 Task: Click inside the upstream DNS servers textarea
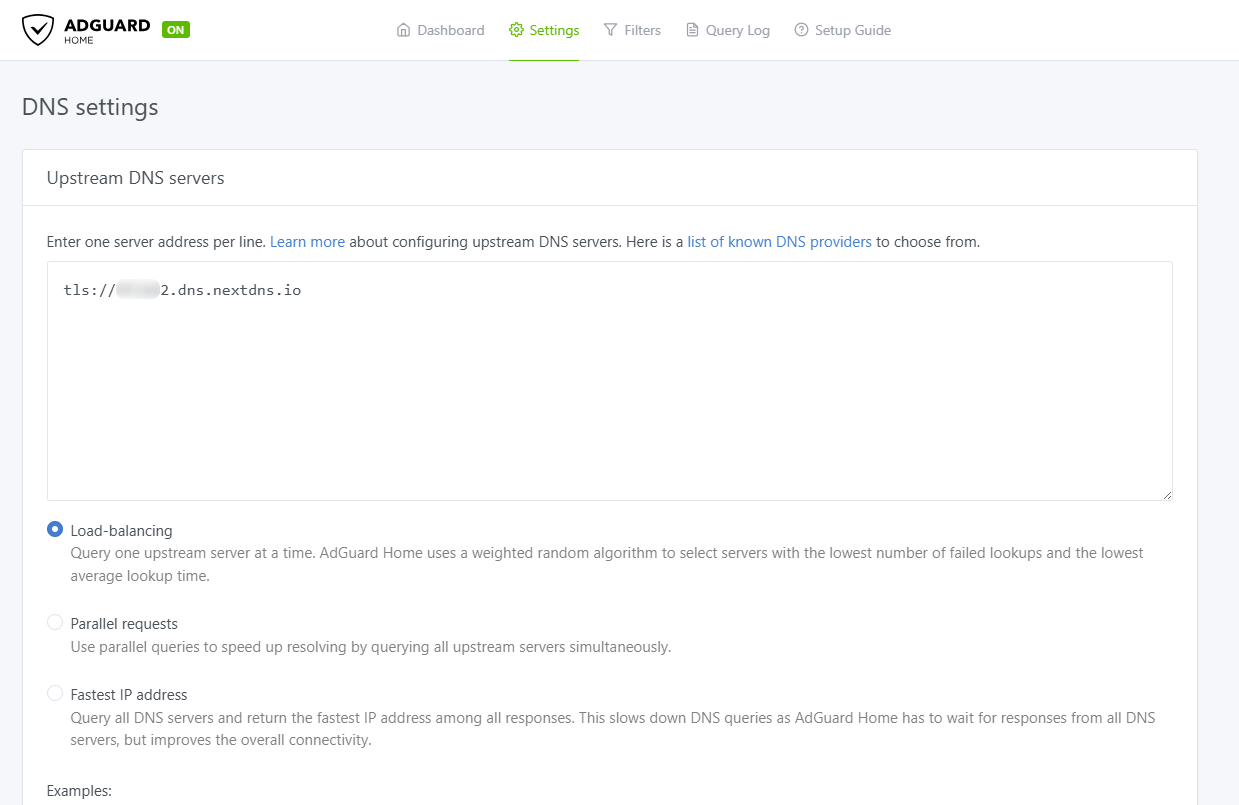609,381
